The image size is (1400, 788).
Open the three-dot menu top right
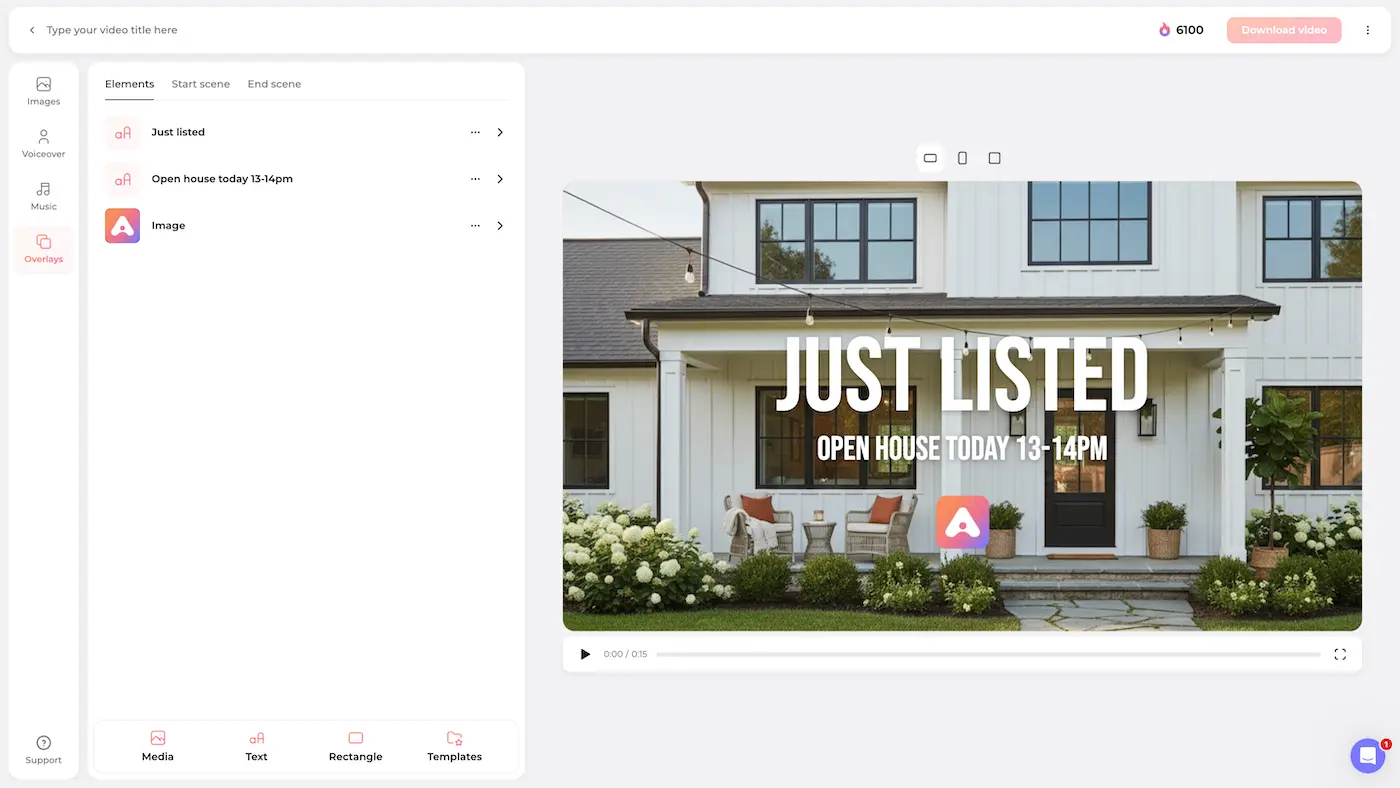(1368, 29)
